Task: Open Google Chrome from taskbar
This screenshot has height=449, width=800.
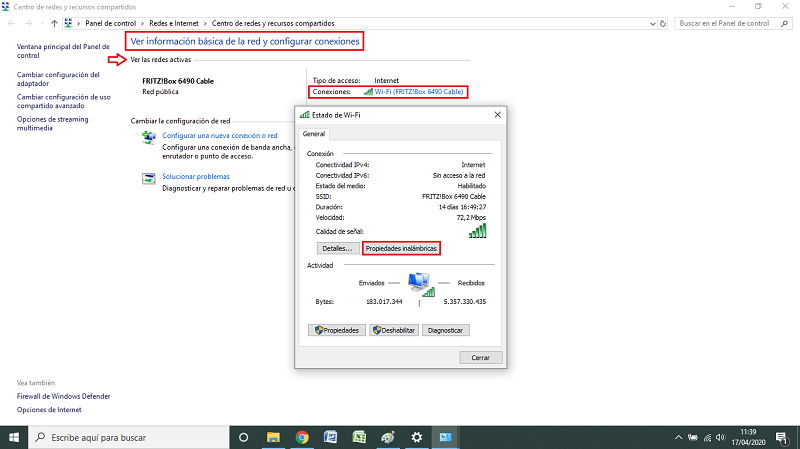Action: tap(302, 438)
